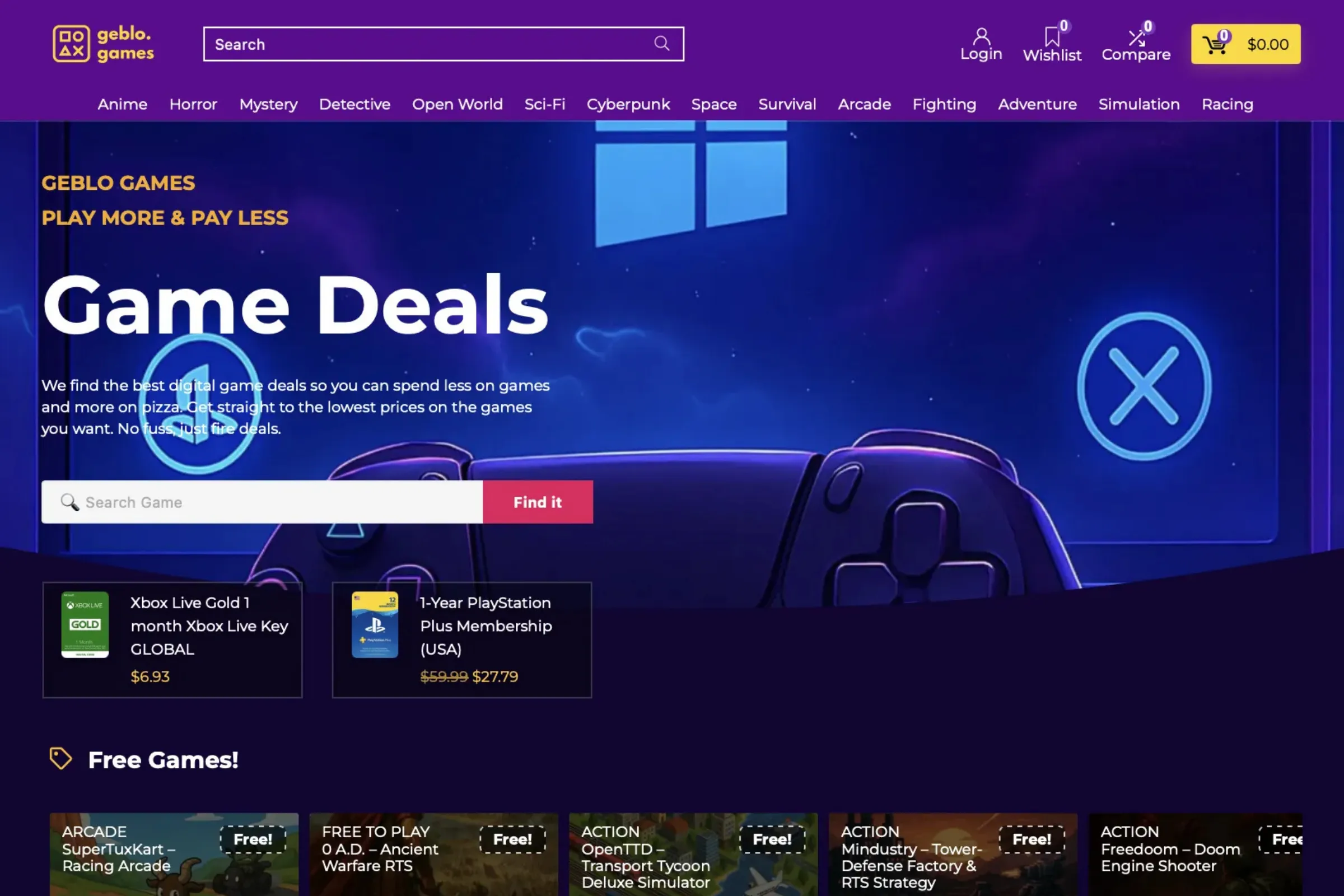Screen dimensions: 1344x896
Task: Focus the Search Game input field
Action: pos(262,502)
